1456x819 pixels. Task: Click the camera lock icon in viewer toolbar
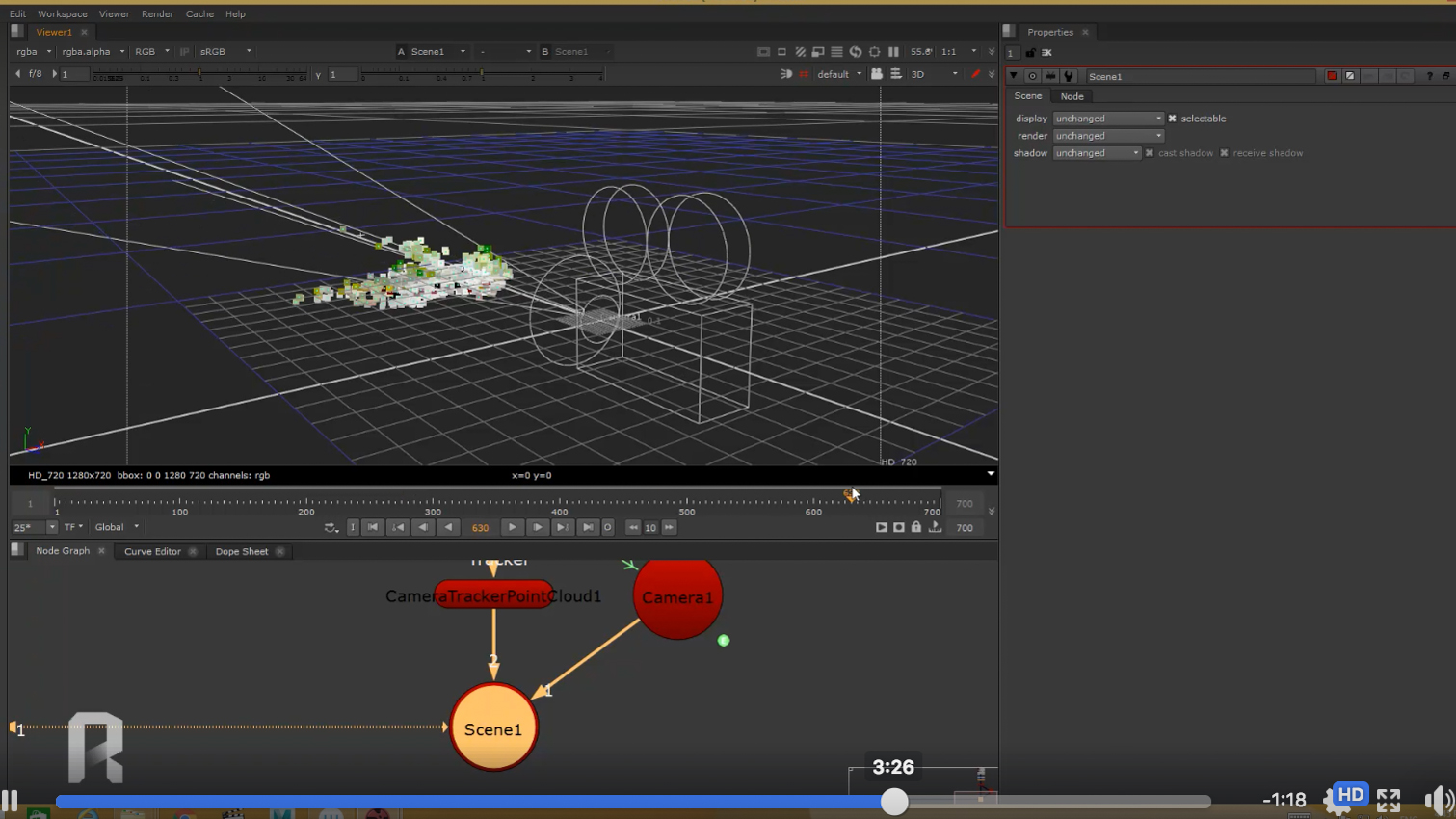tap(877, 74)
